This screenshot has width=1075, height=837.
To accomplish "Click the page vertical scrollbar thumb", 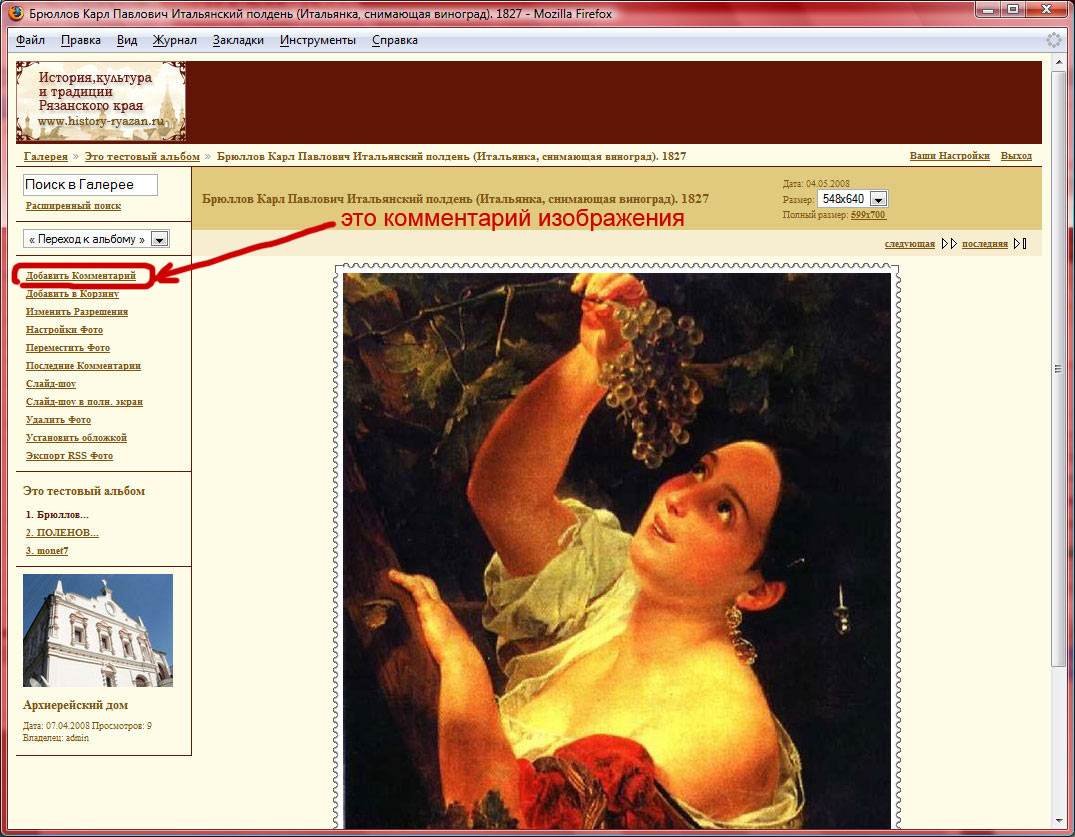I will point(1059,367).
